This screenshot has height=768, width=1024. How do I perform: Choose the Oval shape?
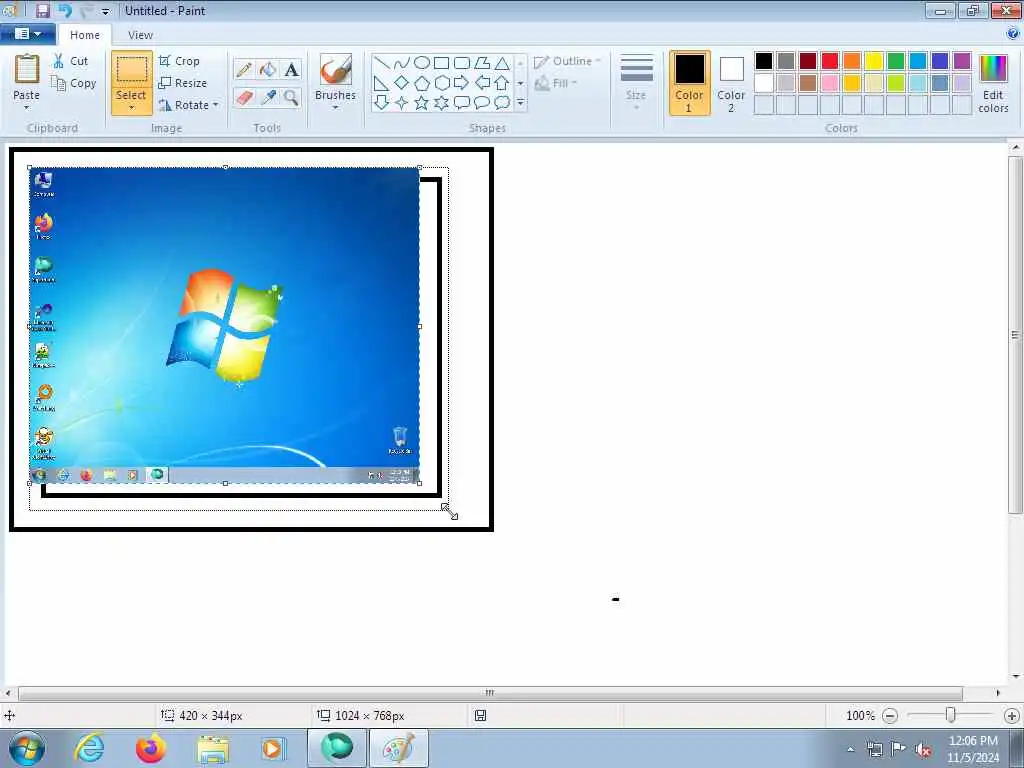tap(422, 63)
